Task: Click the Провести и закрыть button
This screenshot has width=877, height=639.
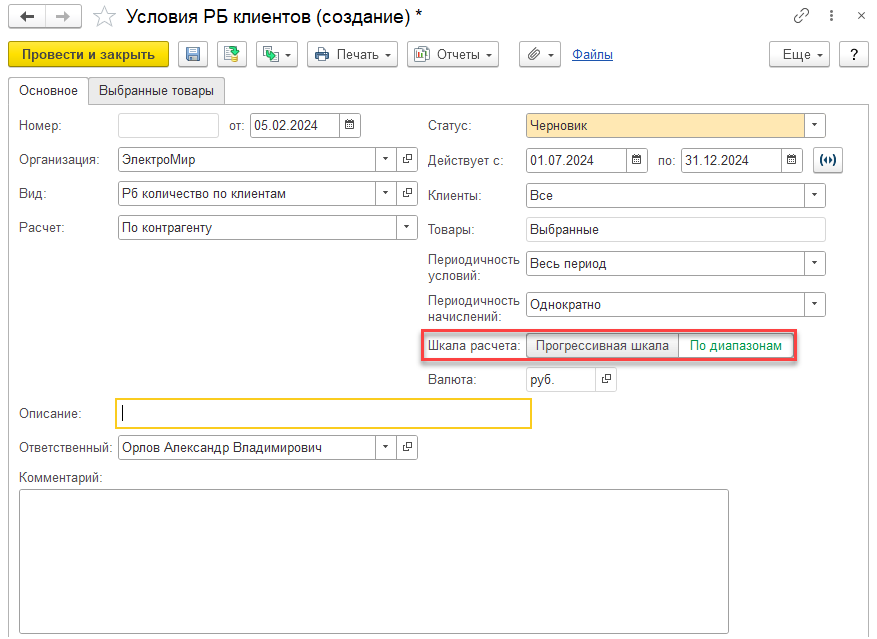Action: click(x=88, y=55)
